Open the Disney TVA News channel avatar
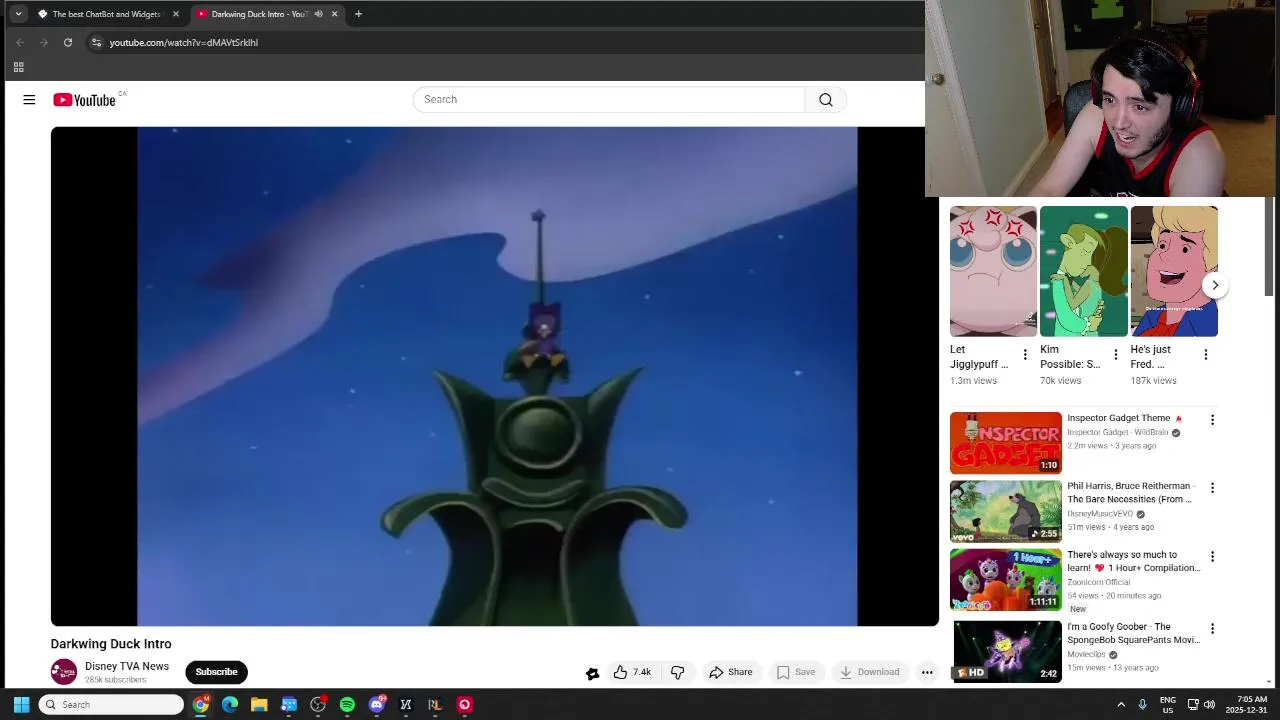Viewport: 1280px width, 720px height. (x=64, y=672)
